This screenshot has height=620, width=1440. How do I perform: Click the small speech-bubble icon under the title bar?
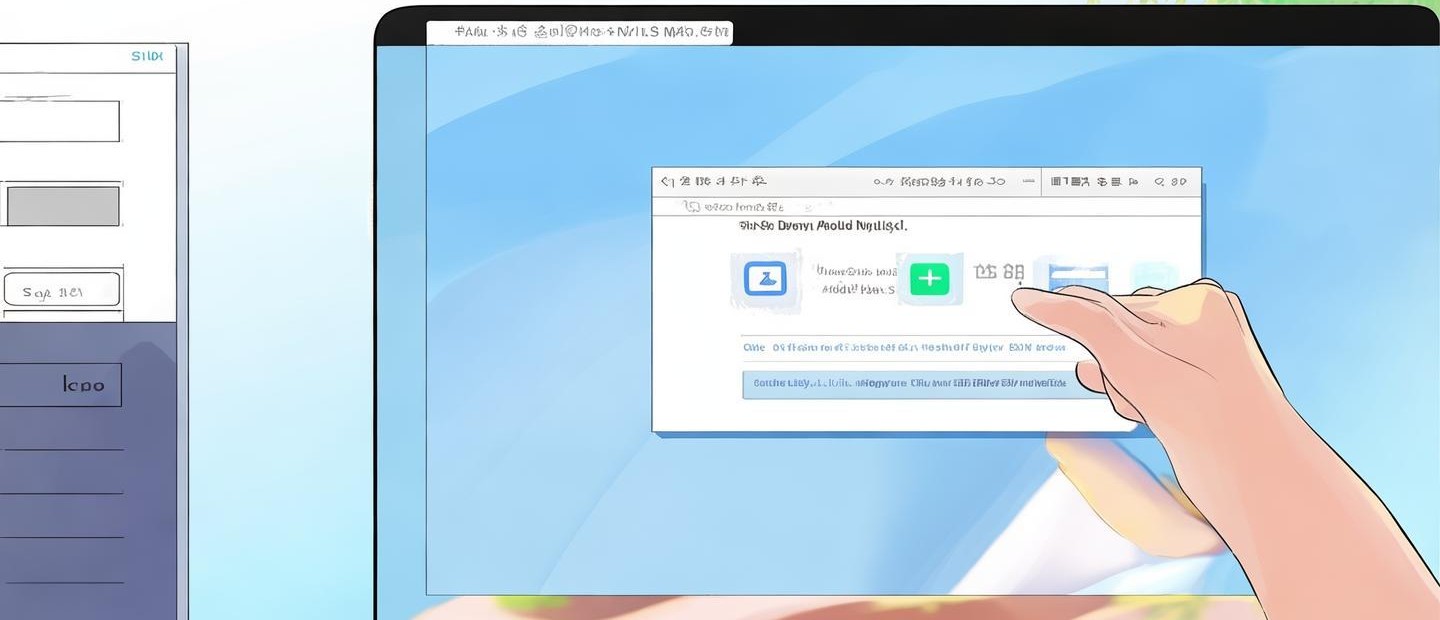691,207
